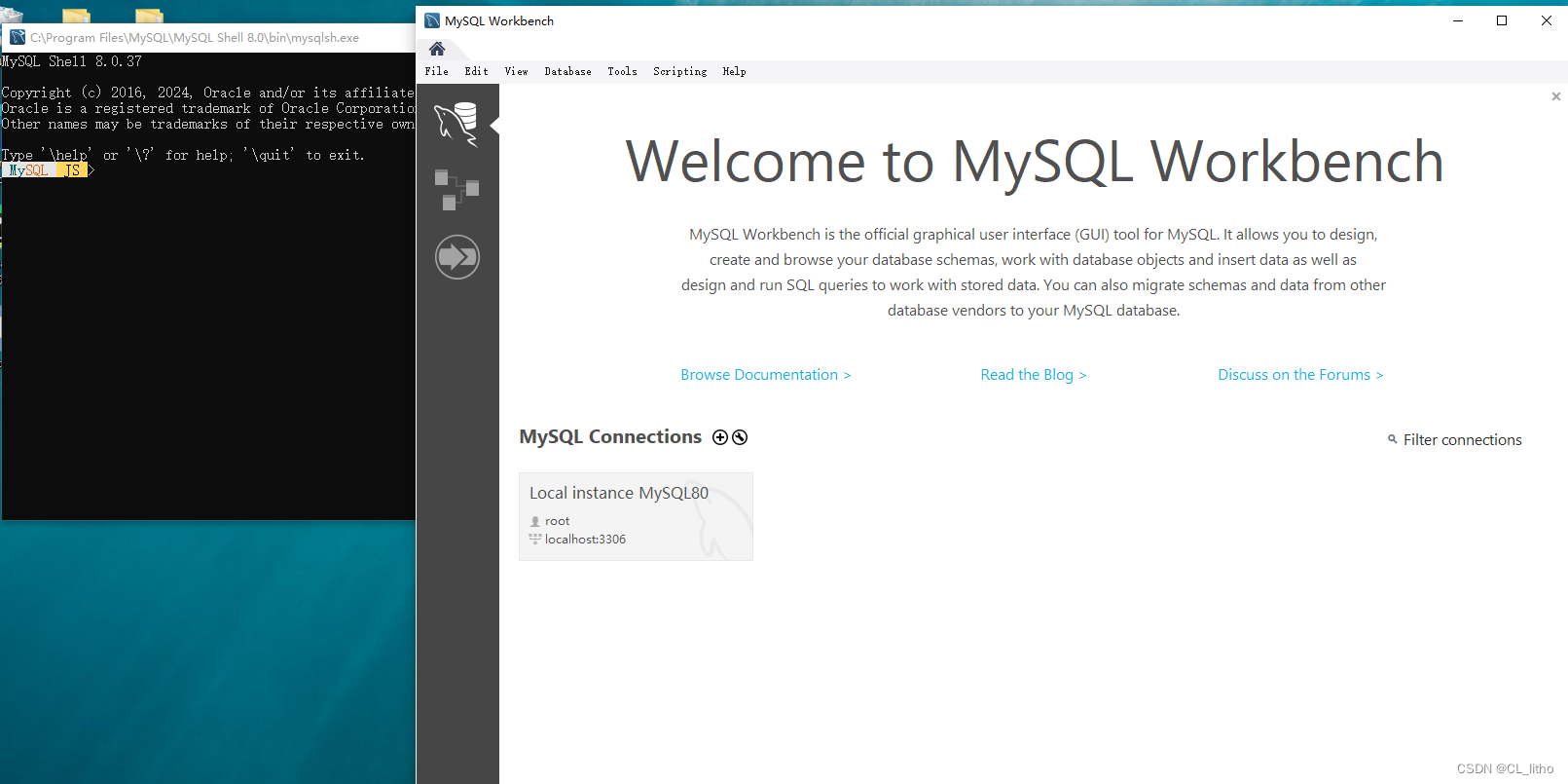Click the root user label in connection tile
This screenshot has width=1568, height=784.
point(557,521)
